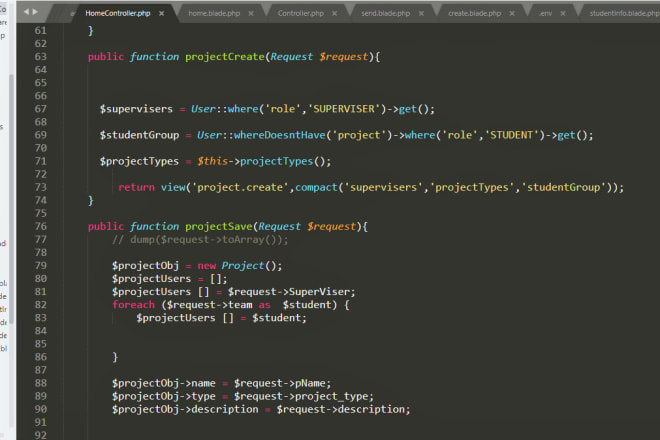Click line number 69 in the gutter
Screen dimensions: 660x440
(x=41, y=135)
